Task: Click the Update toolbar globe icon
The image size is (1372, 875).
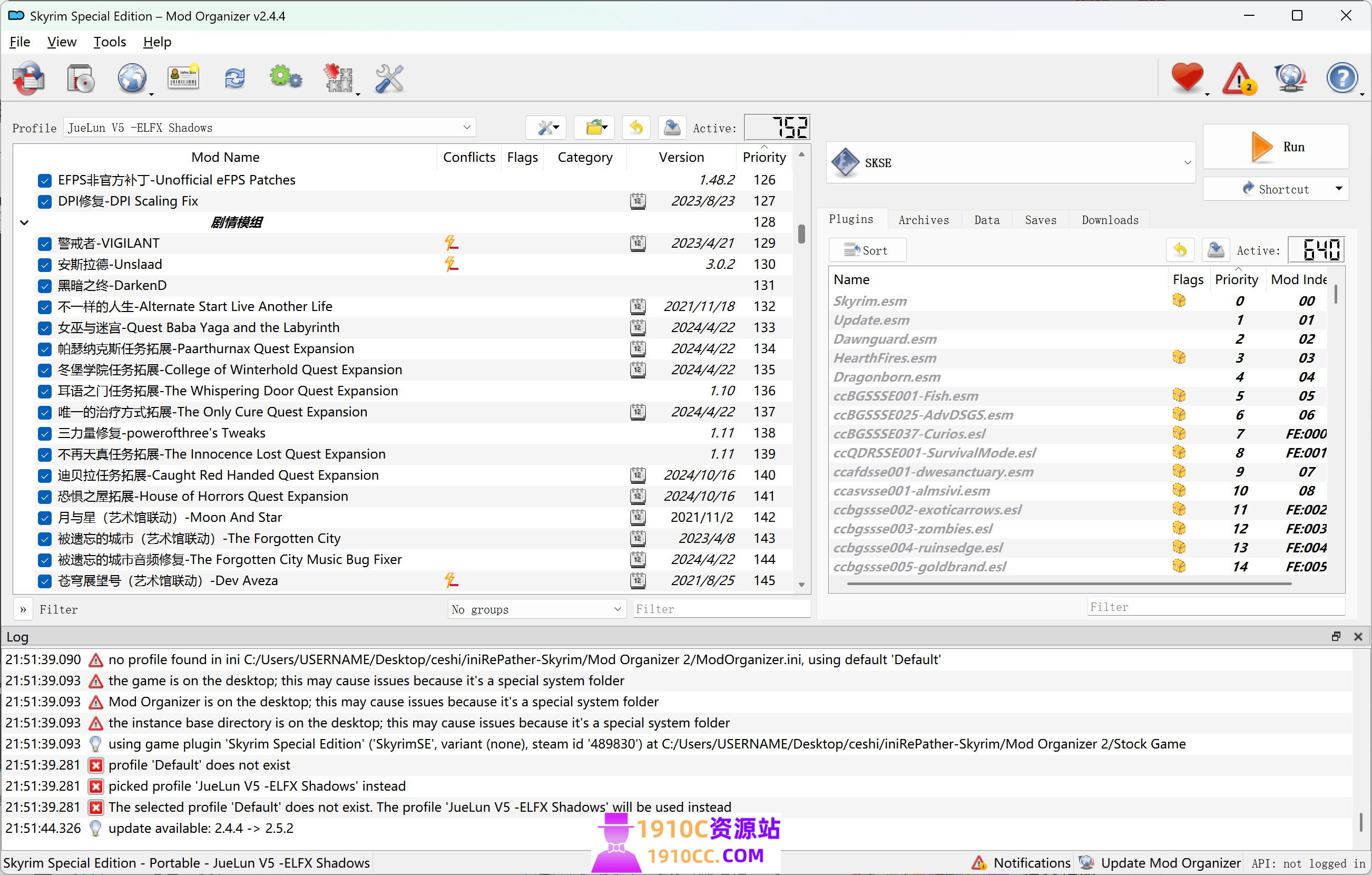Action: (x=1290, y=79)
